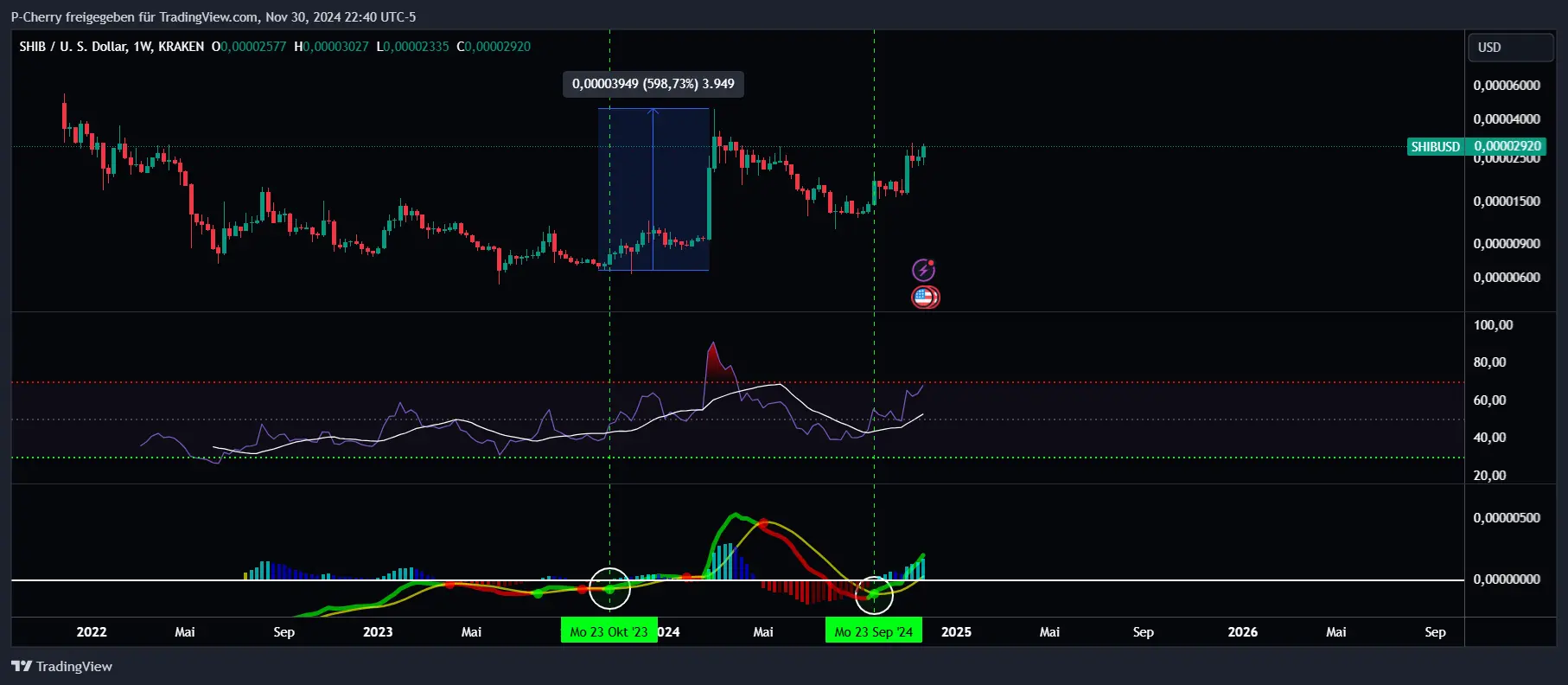Click the 2023 label on time axis
The width and height of the screenshot is (1568, 685).
pos(378,632)
